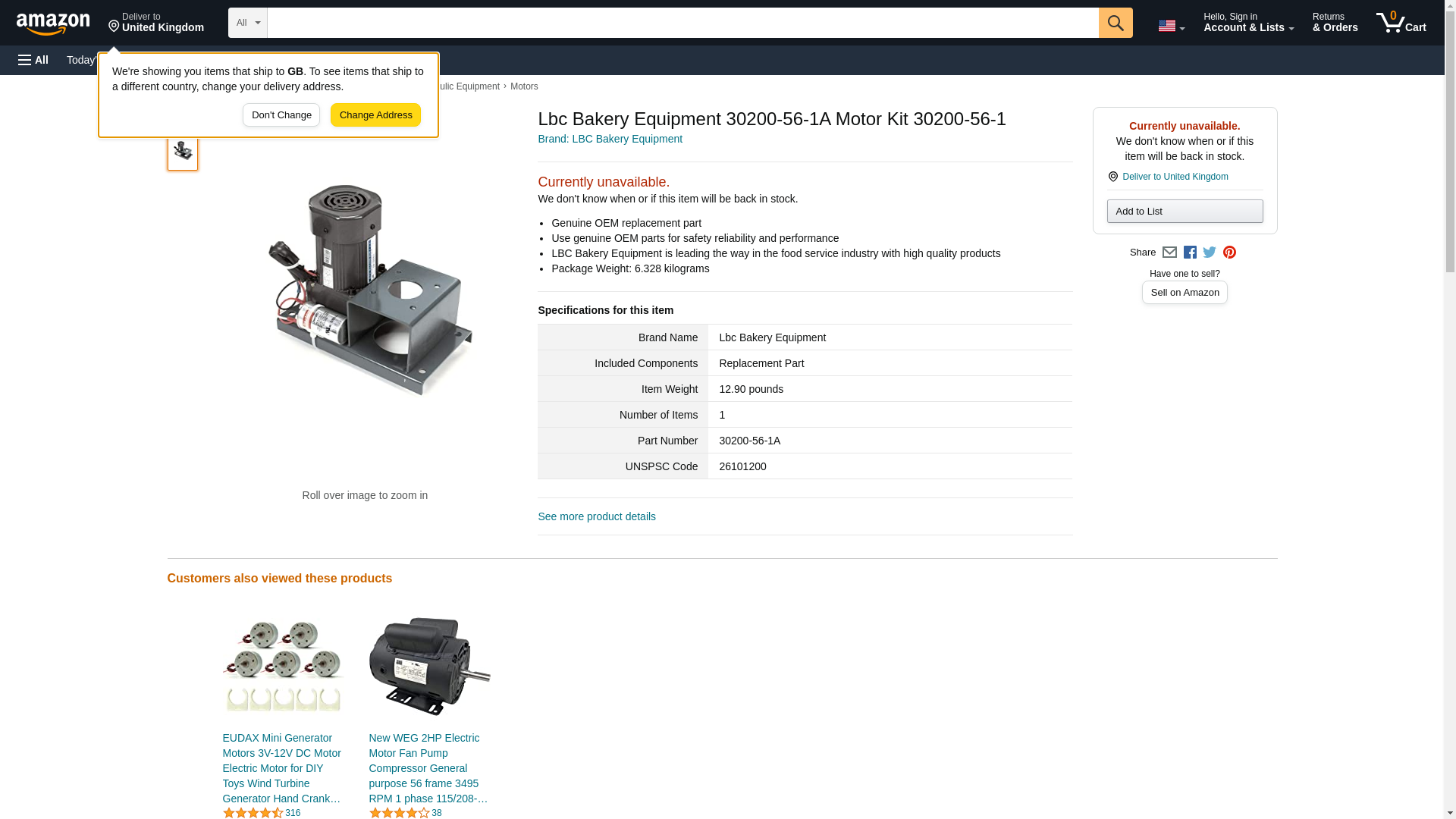Share product via email icon

(x=1169, y=253)
